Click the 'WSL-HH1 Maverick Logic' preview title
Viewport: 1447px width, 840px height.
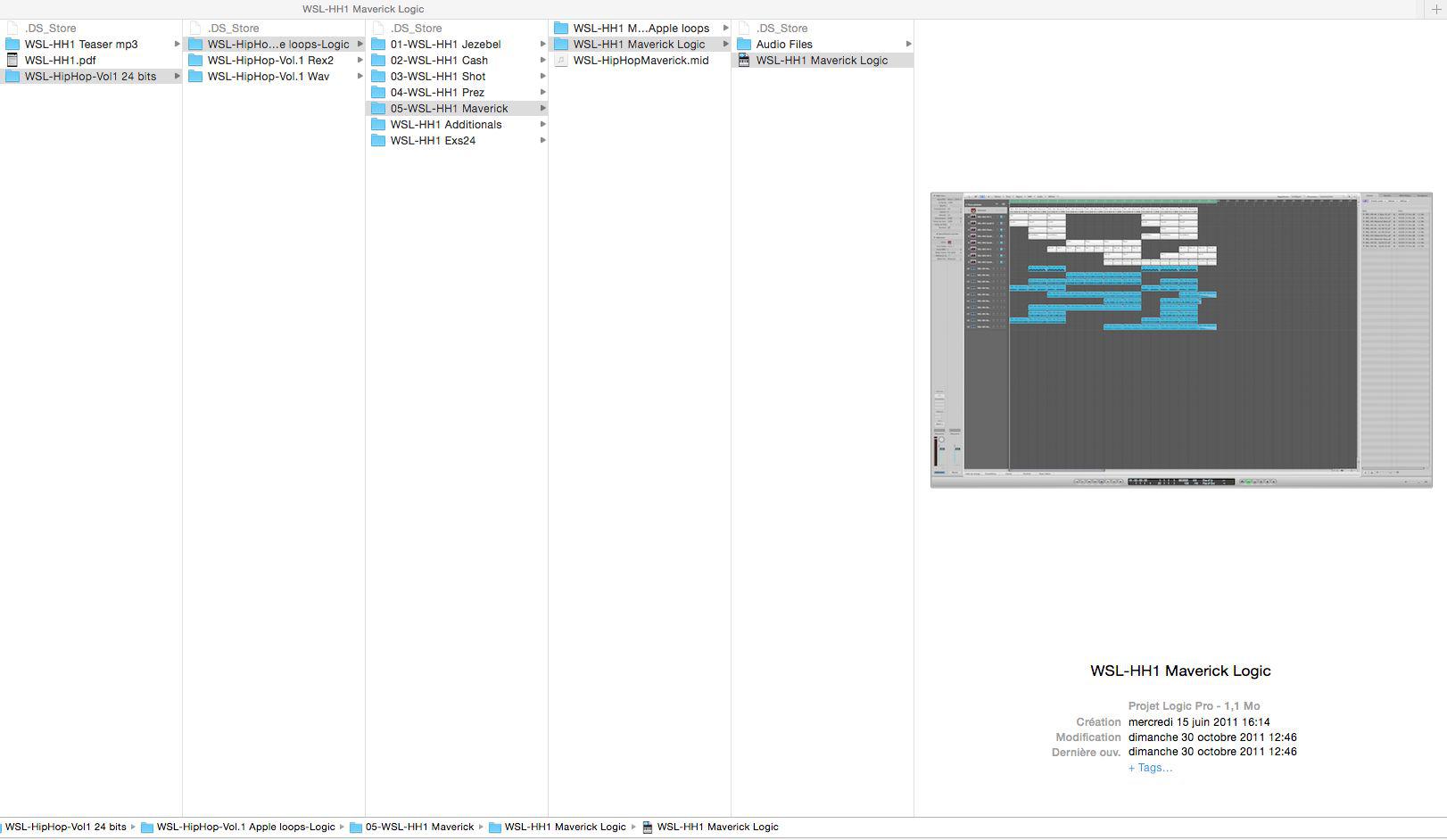click(x=1180, y=671)
